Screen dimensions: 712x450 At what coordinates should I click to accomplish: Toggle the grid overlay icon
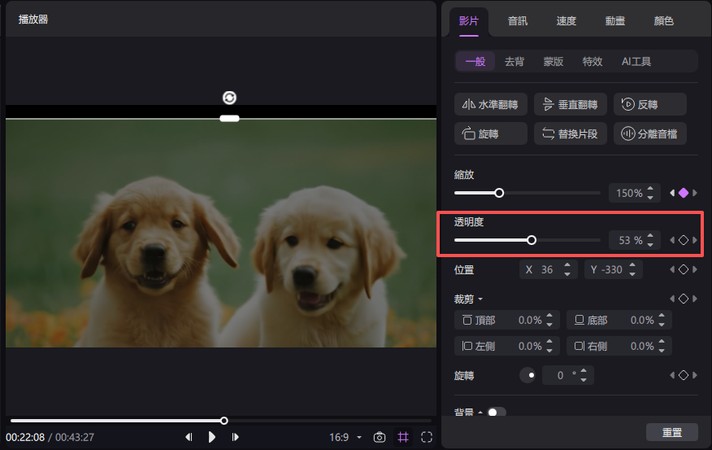click(x=403, y=437)
